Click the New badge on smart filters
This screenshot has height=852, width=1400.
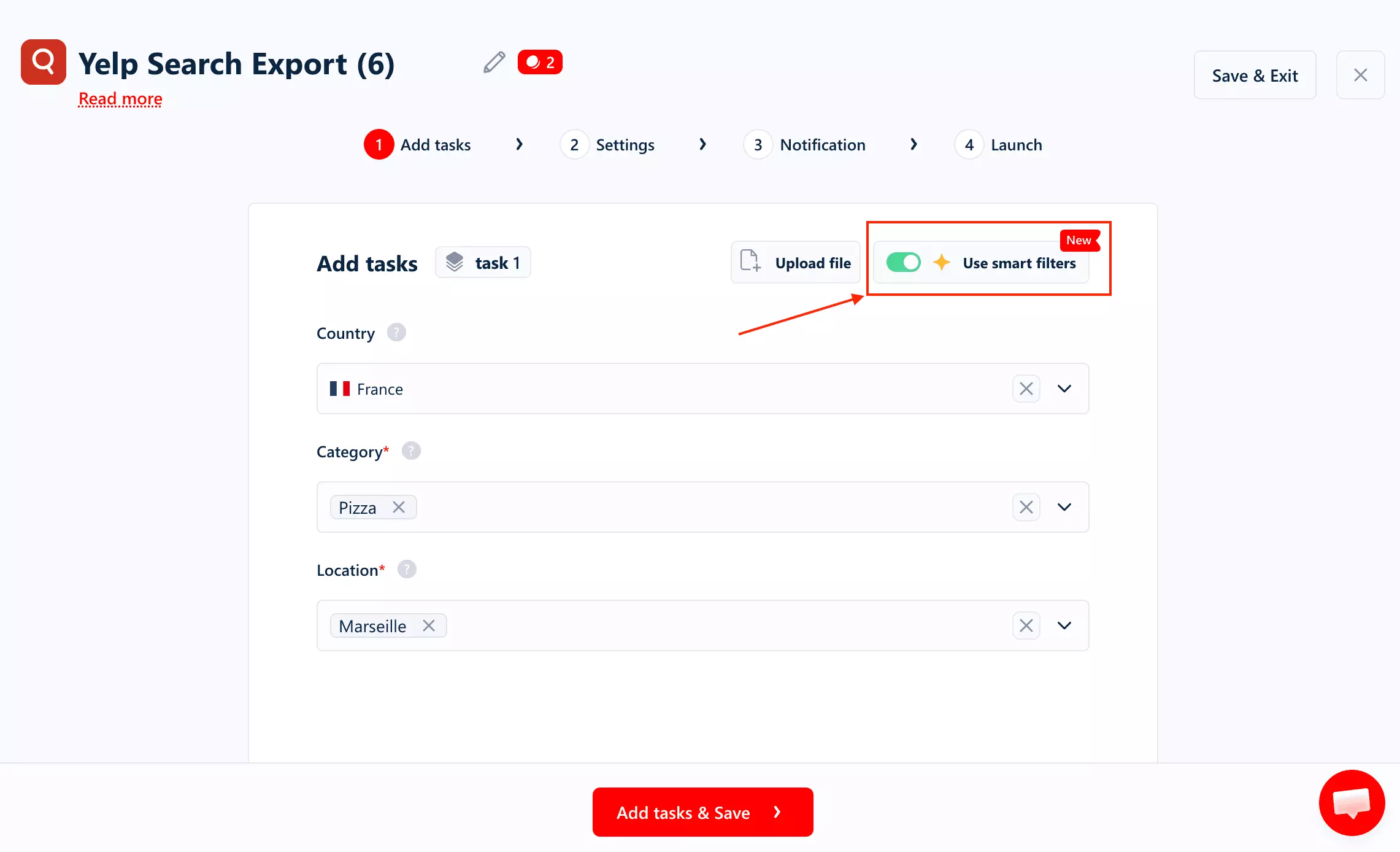click(1080, 240)
